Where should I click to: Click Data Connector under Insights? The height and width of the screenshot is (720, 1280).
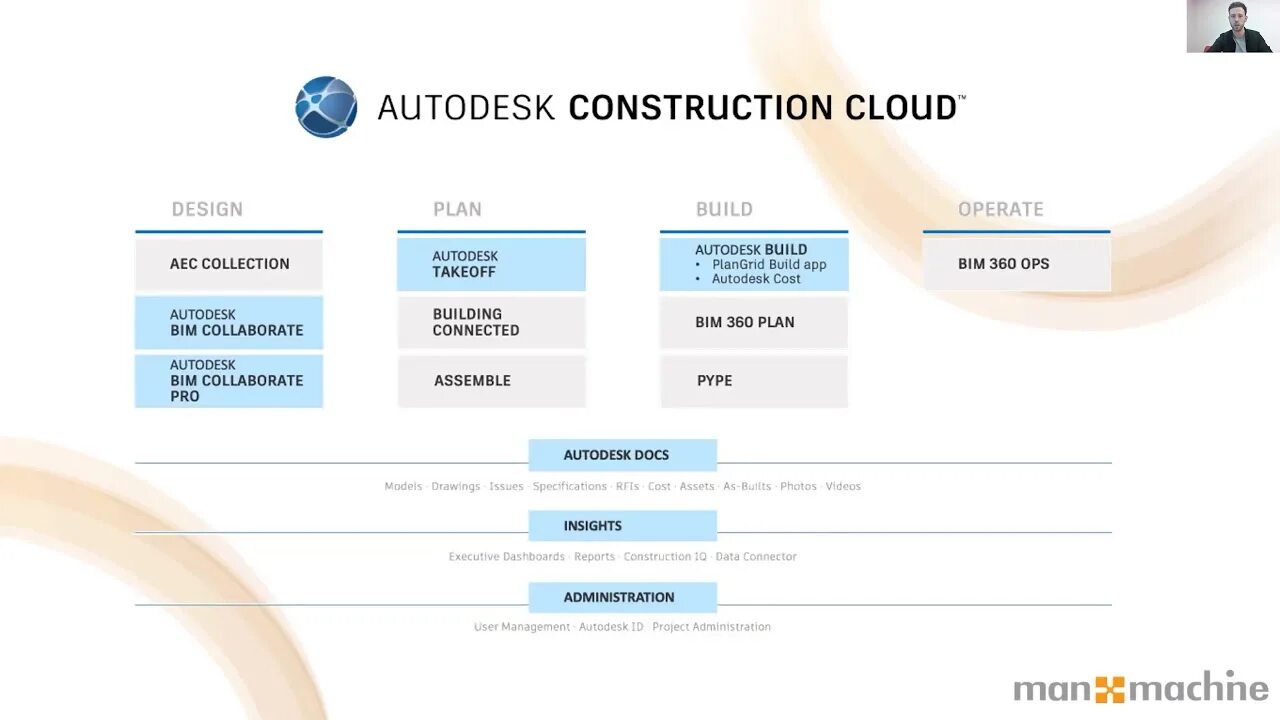(756, 557)
